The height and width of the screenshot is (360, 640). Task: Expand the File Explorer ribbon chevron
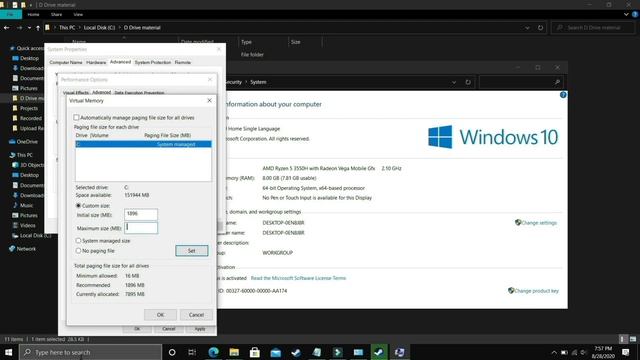coord(627,14)
